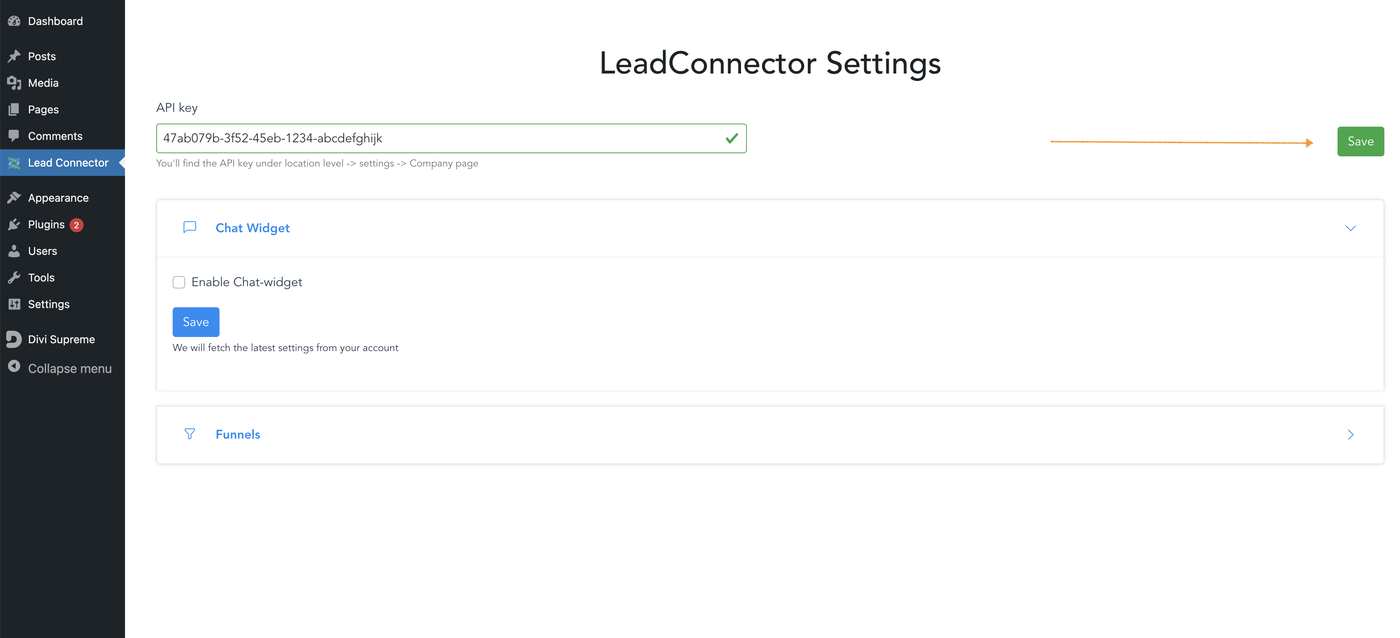Expand the Funnels section chevron
This screenshot has width=1400, height=638.
coord(1350,435)
